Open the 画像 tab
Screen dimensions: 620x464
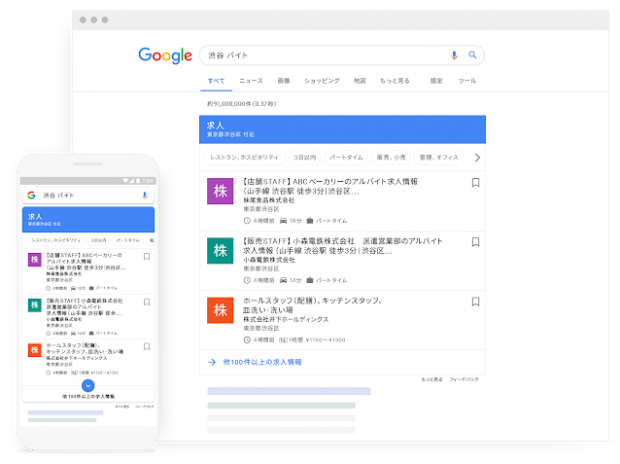284,81
